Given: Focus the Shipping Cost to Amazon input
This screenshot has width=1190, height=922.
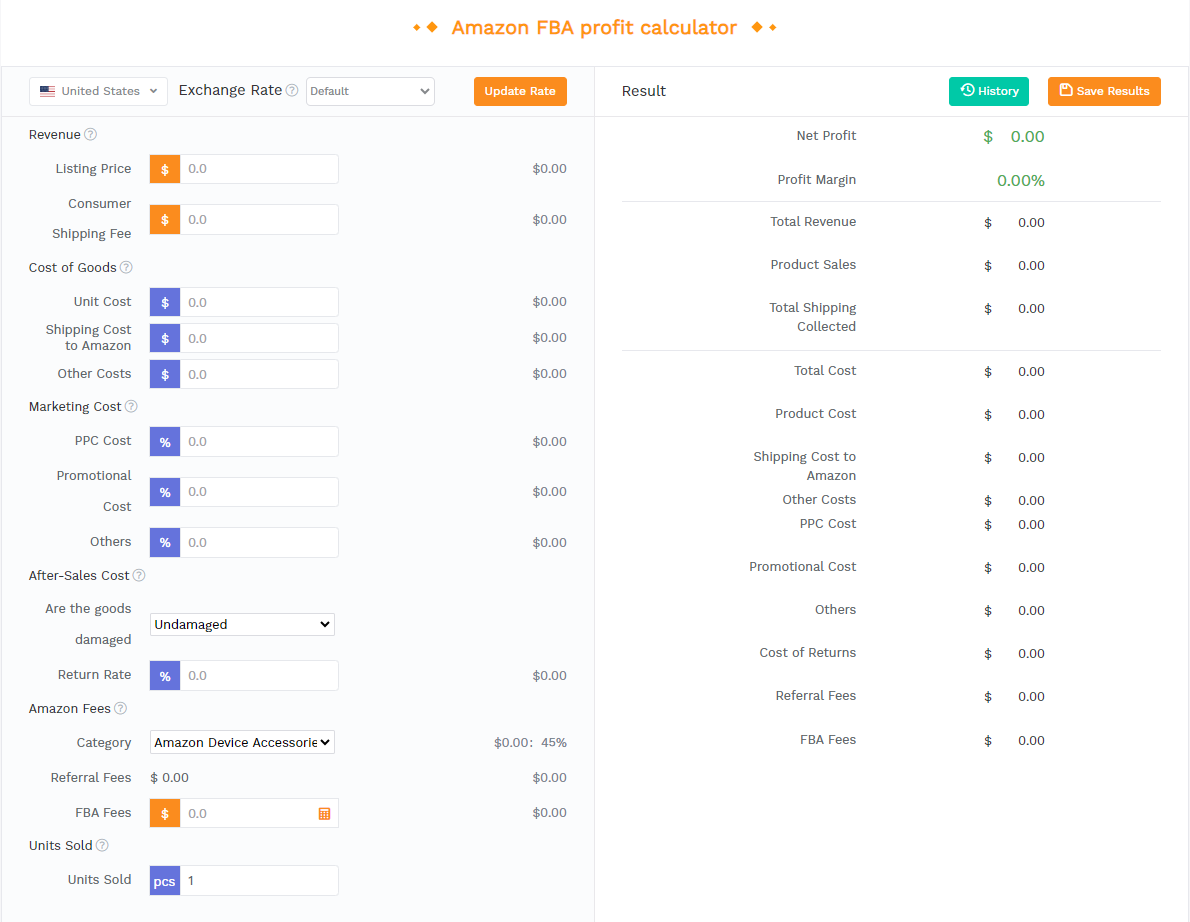Looking at the screenshot, I should pos(259,338).
